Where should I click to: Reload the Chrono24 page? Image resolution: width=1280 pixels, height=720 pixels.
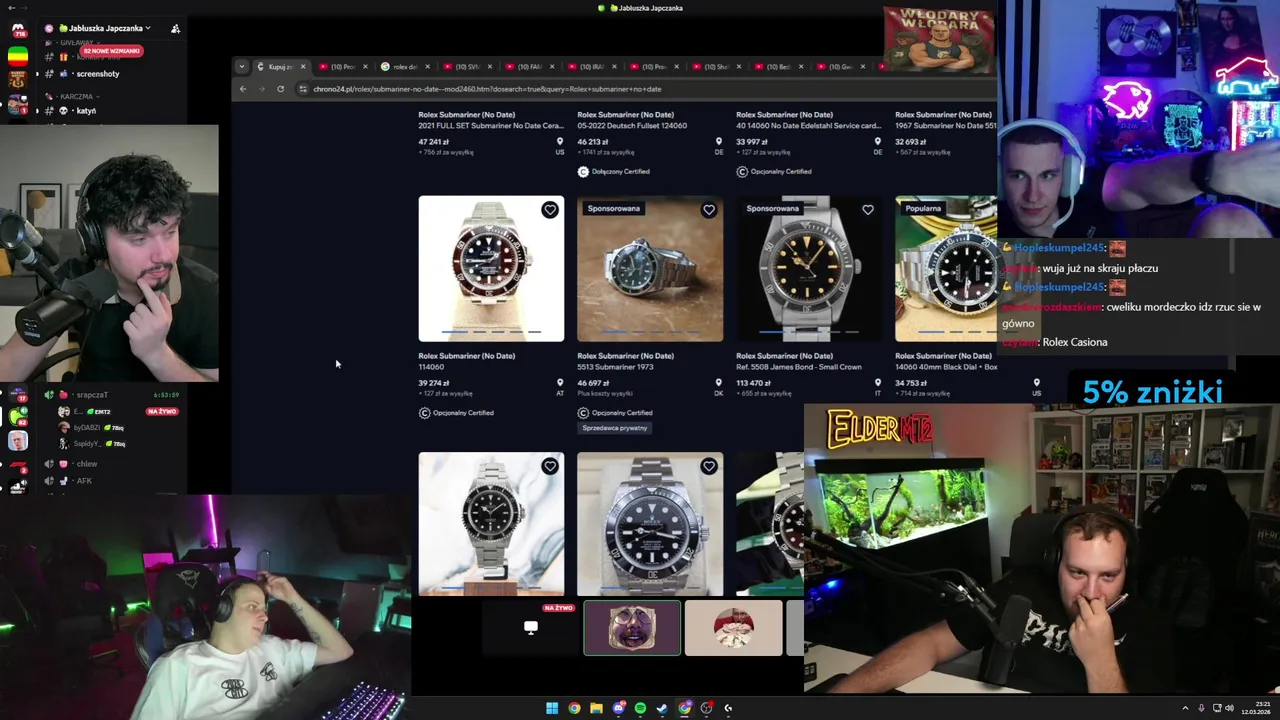[x=281, y=89]
